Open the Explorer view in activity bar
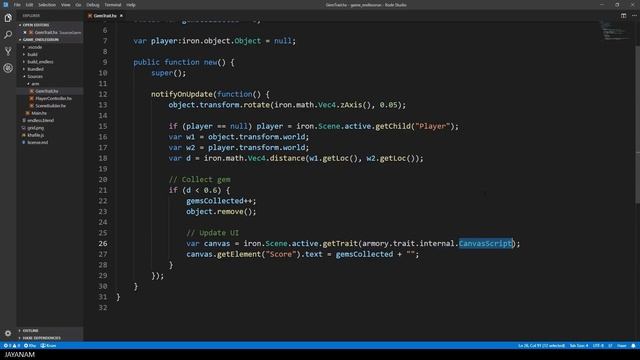 click(8, 18)
